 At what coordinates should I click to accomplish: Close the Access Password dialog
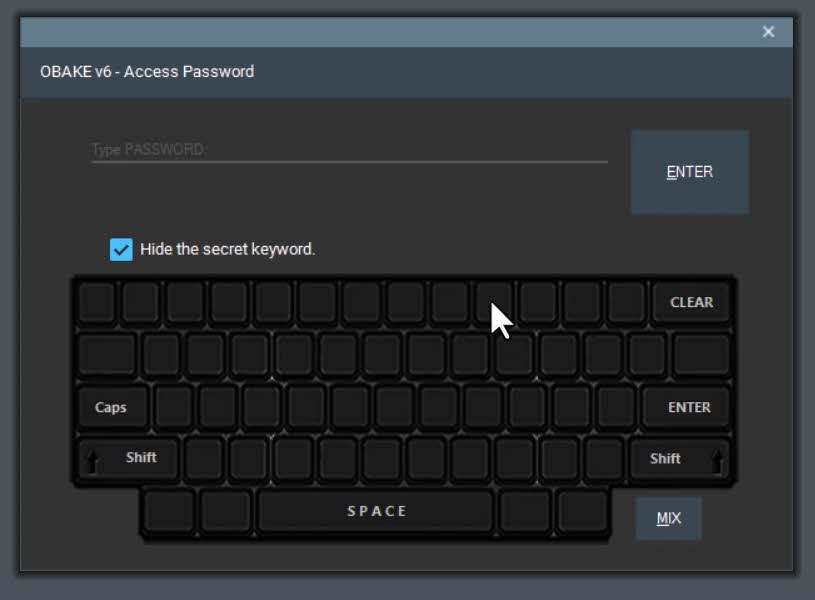point(768,32)
